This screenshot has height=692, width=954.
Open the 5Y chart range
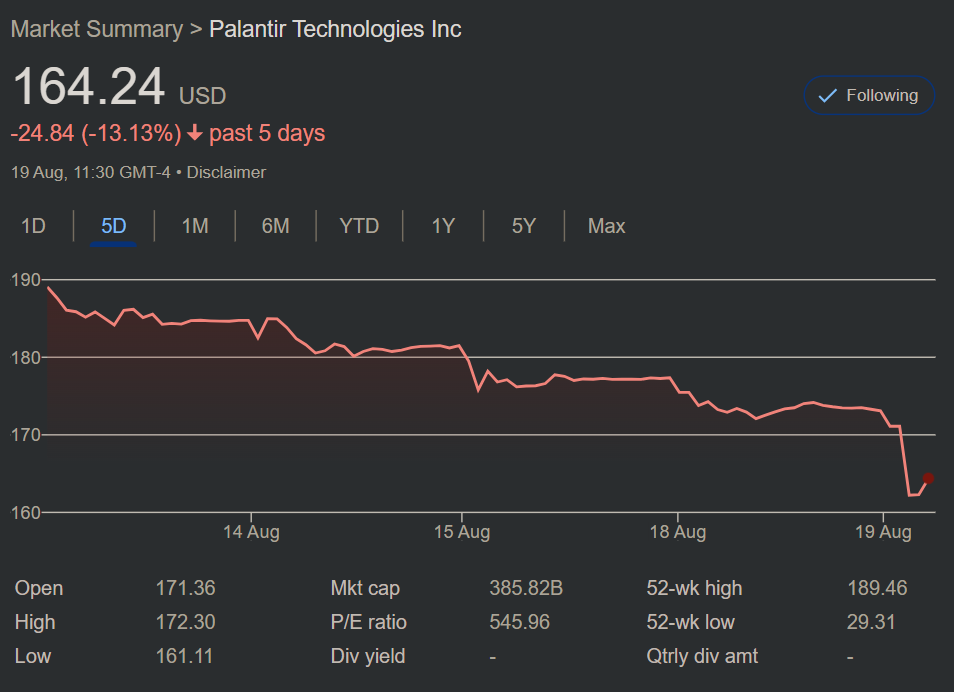tap(524, 226)
